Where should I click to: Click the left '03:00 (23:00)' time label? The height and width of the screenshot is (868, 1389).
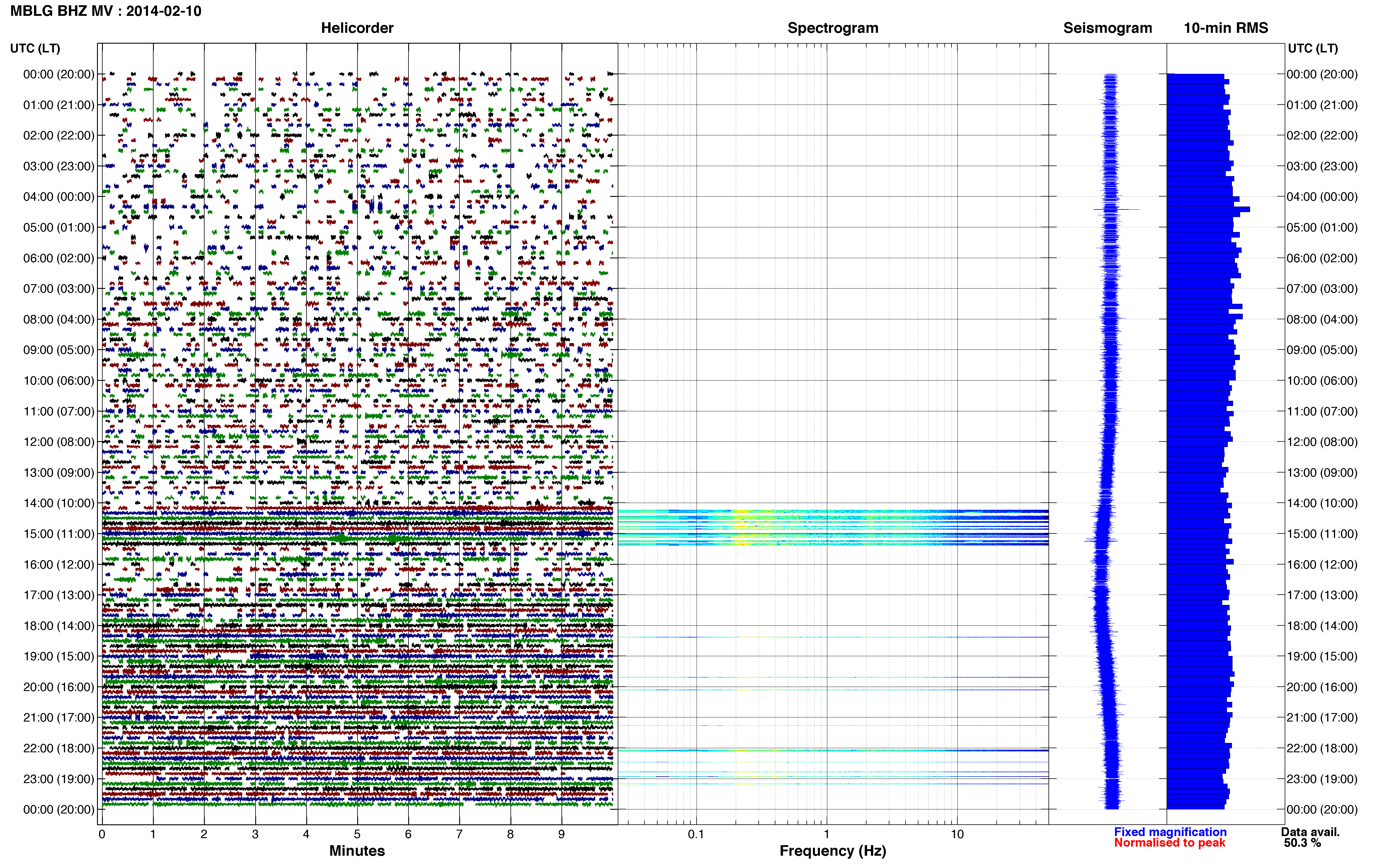tap(59, 166)
